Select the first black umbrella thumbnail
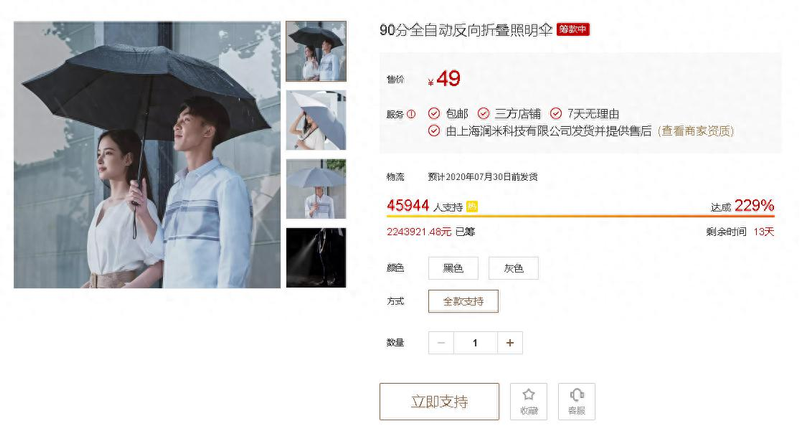This screenshot has height=431, width=800. [316, 51]
